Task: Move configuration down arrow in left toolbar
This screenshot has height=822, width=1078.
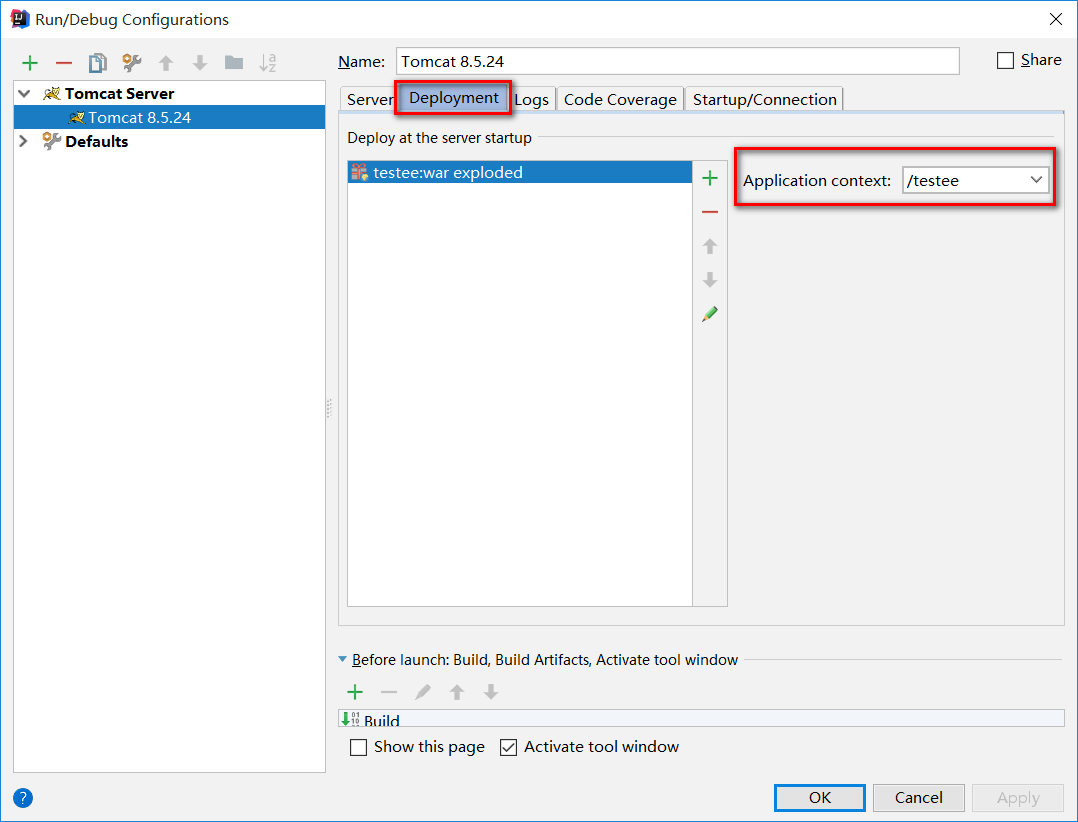Action: (200, 63)
